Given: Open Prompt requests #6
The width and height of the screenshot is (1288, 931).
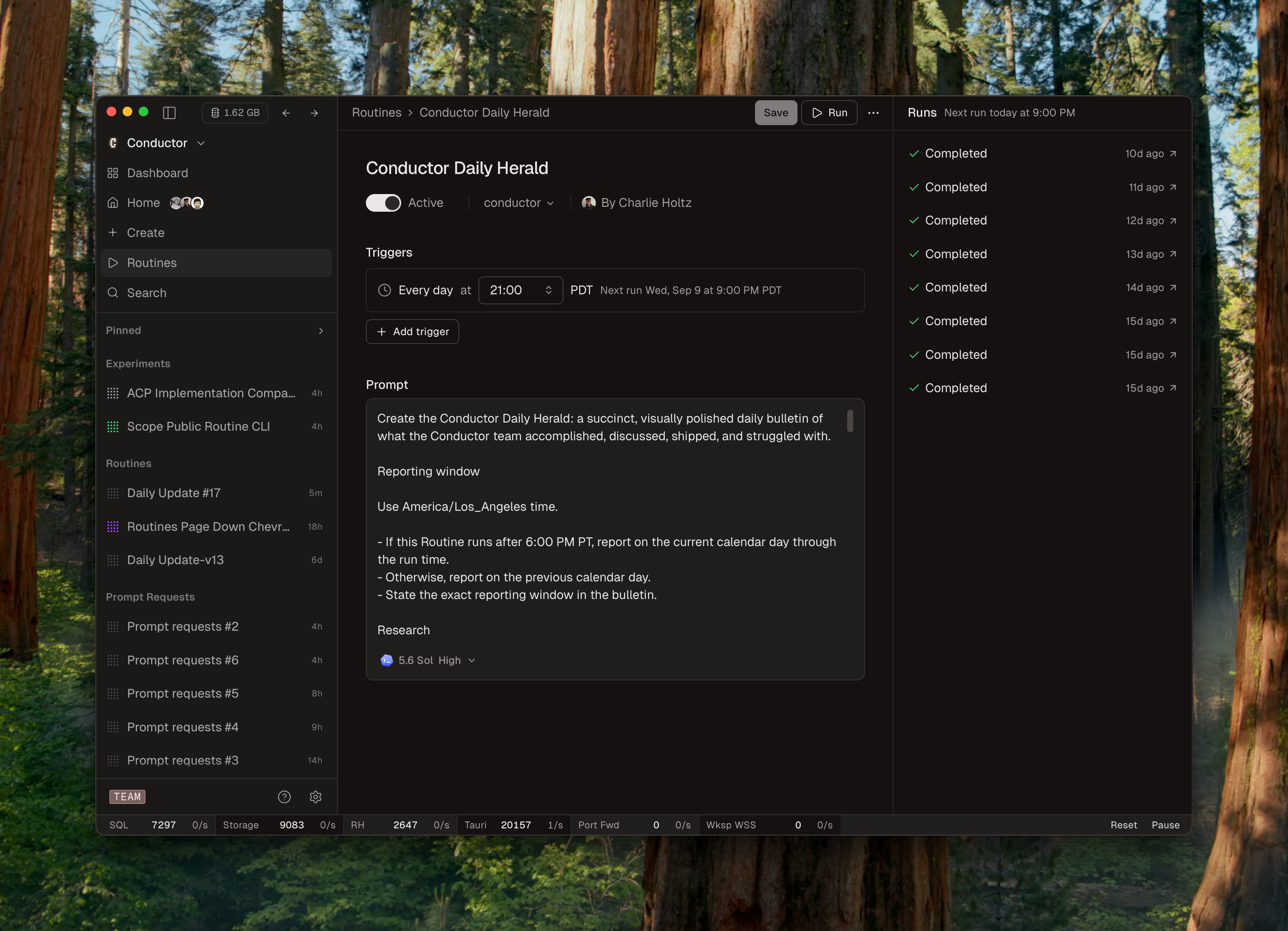Looking at the screenshot, I should click(216, 660).
